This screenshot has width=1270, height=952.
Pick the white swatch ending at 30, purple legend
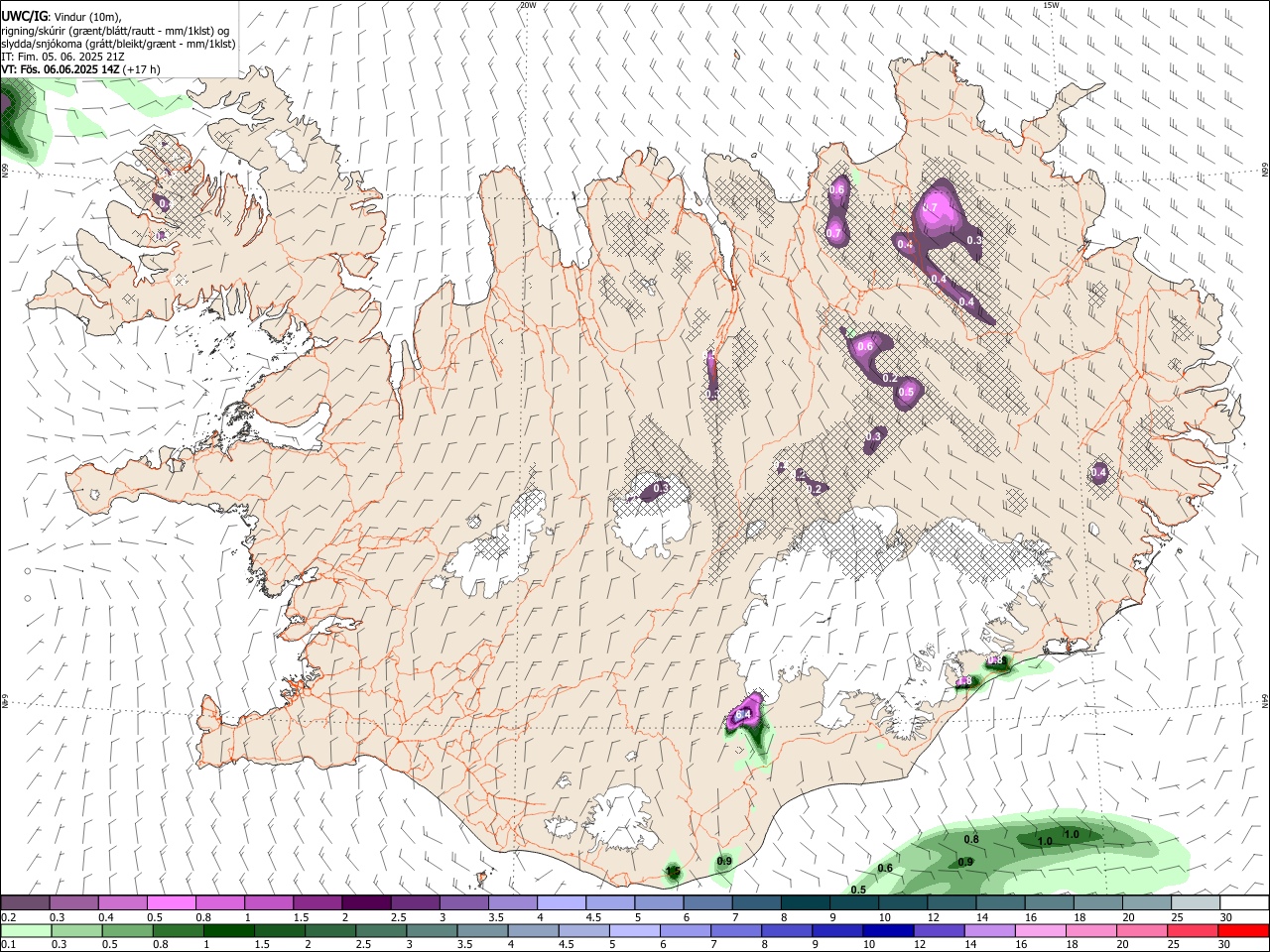pos(1243,903)
